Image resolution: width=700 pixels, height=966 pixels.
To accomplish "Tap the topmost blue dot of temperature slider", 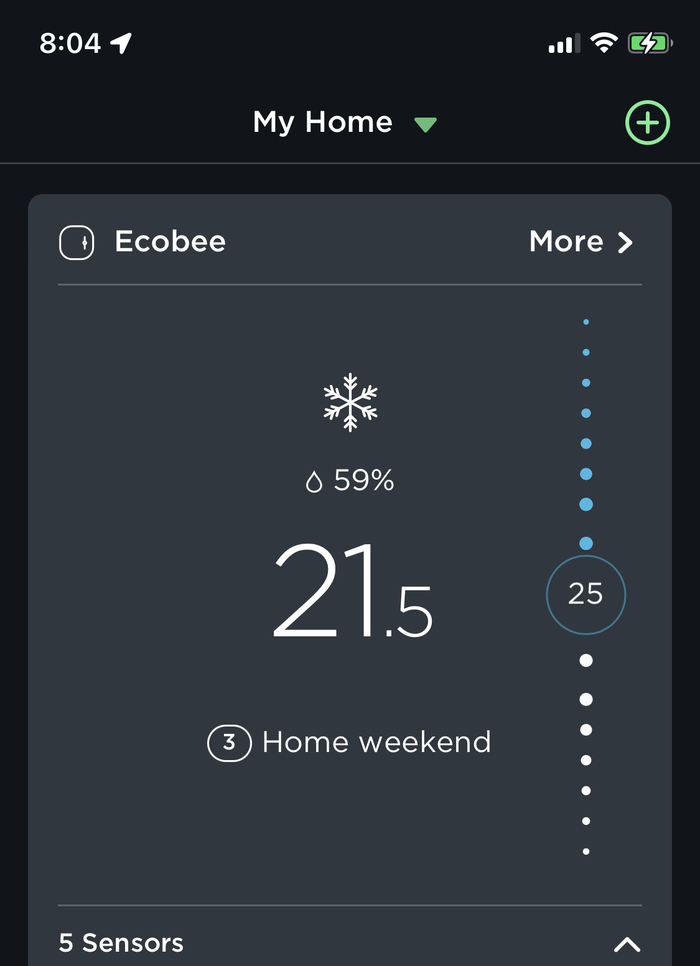I will [x=586, y=322].
